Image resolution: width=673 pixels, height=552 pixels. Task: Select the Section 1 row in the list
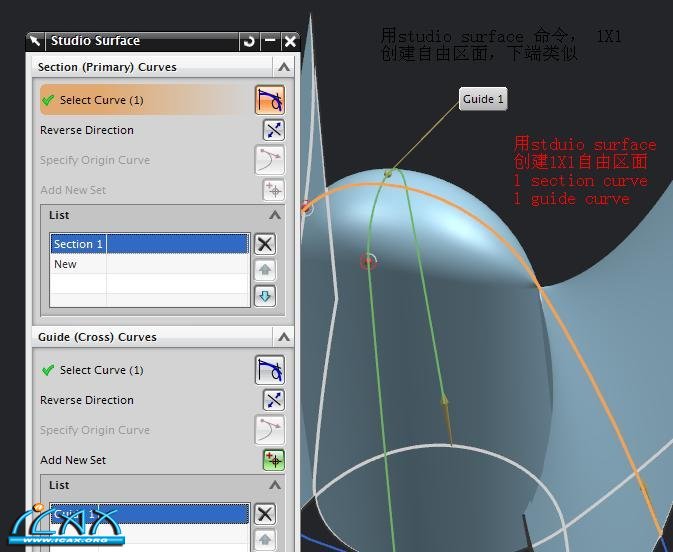[148, 244]
